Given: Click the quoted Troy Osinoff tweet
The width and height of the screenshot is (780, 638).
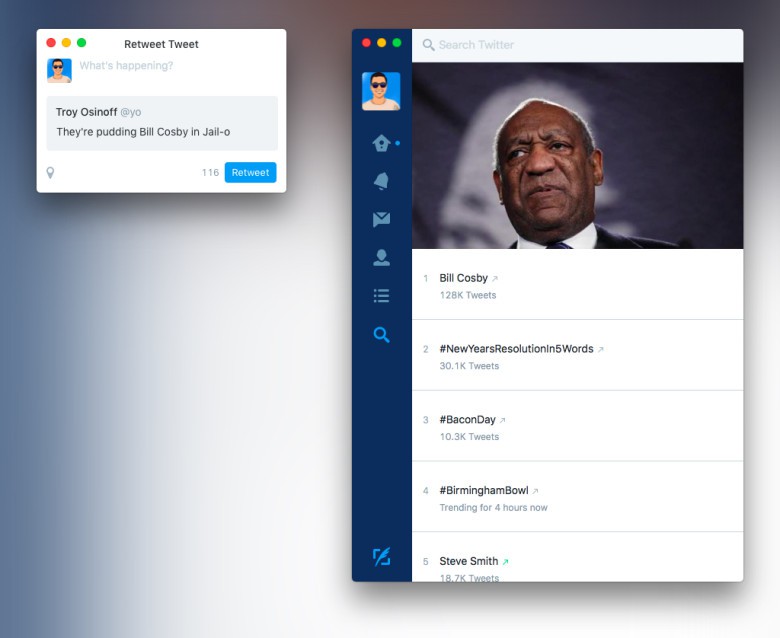Looking at the screenshot, I should point(161,123).
